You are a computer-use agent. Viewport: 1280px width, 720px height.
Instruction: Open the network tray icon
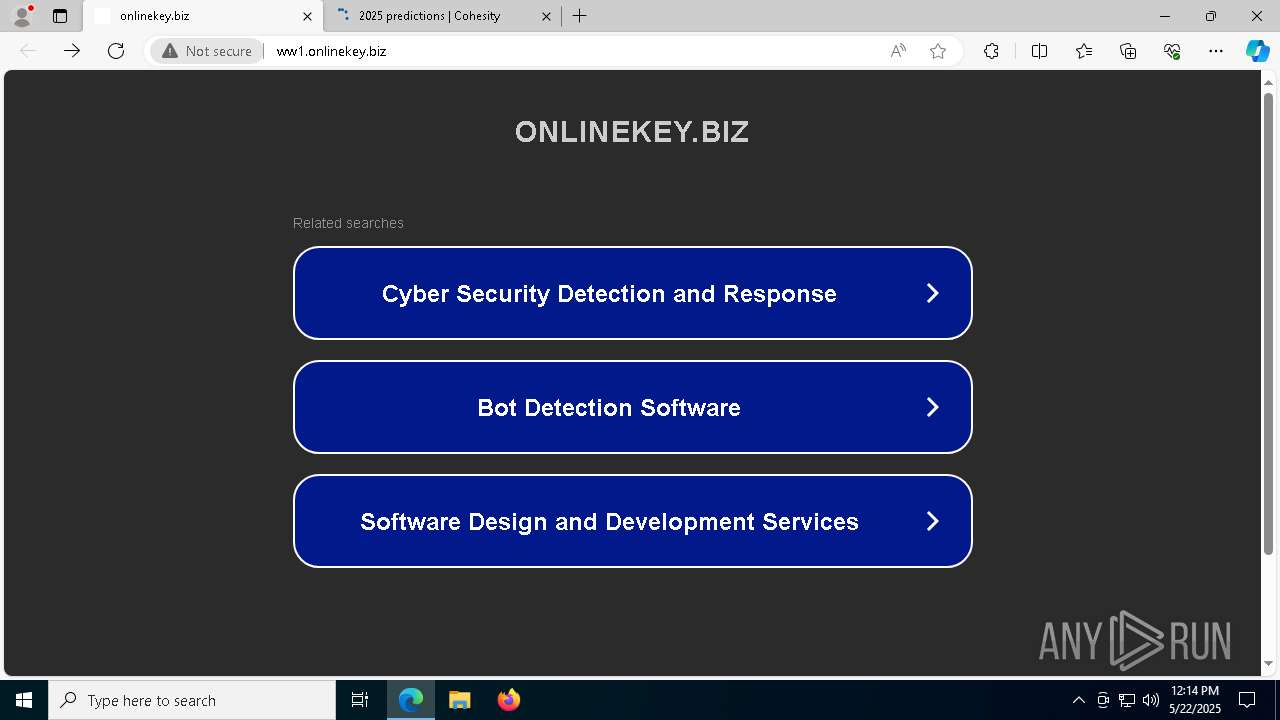coord(1127,700)
